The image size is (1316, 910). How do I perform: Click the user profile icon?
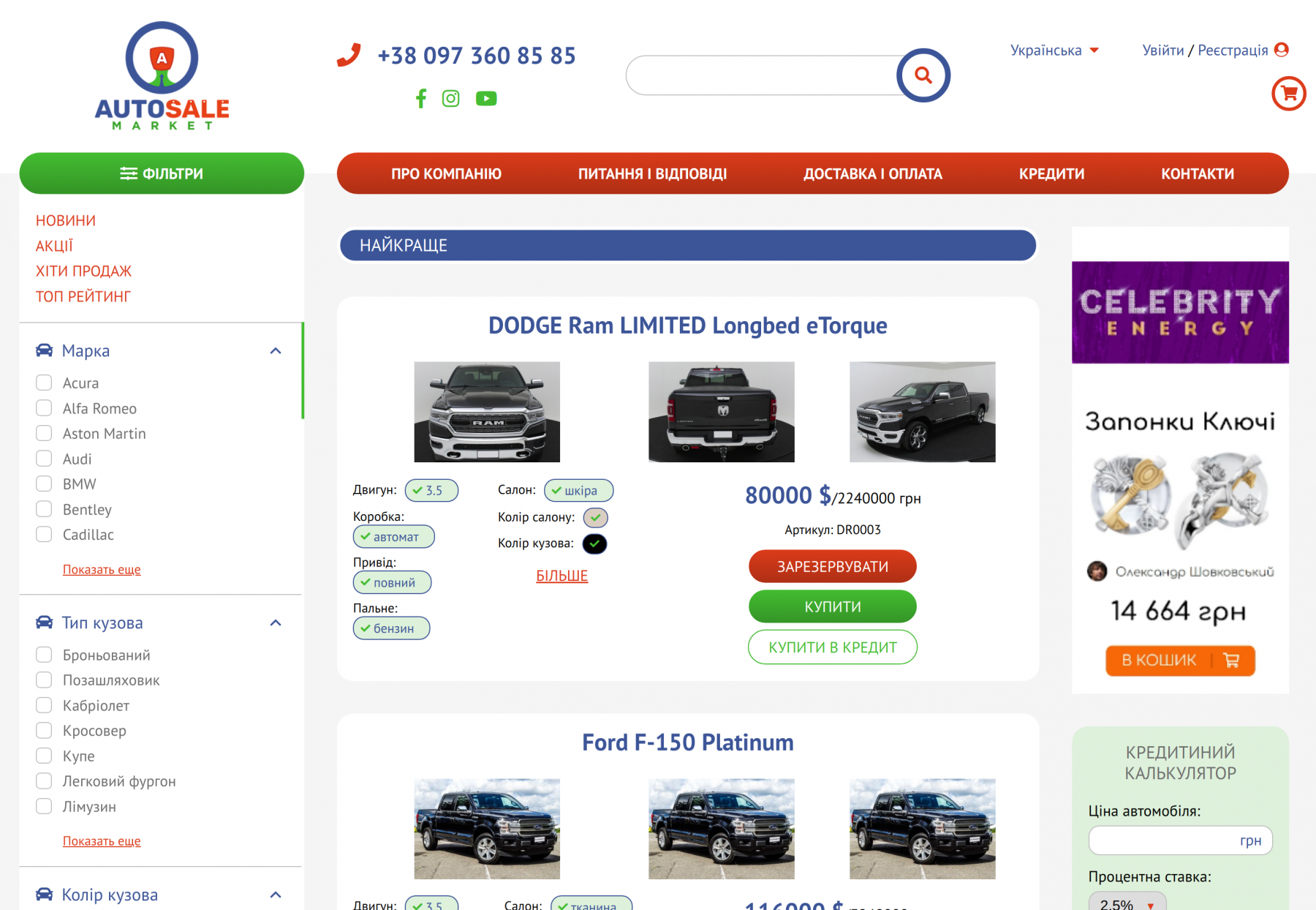(x=1281, y=50)
